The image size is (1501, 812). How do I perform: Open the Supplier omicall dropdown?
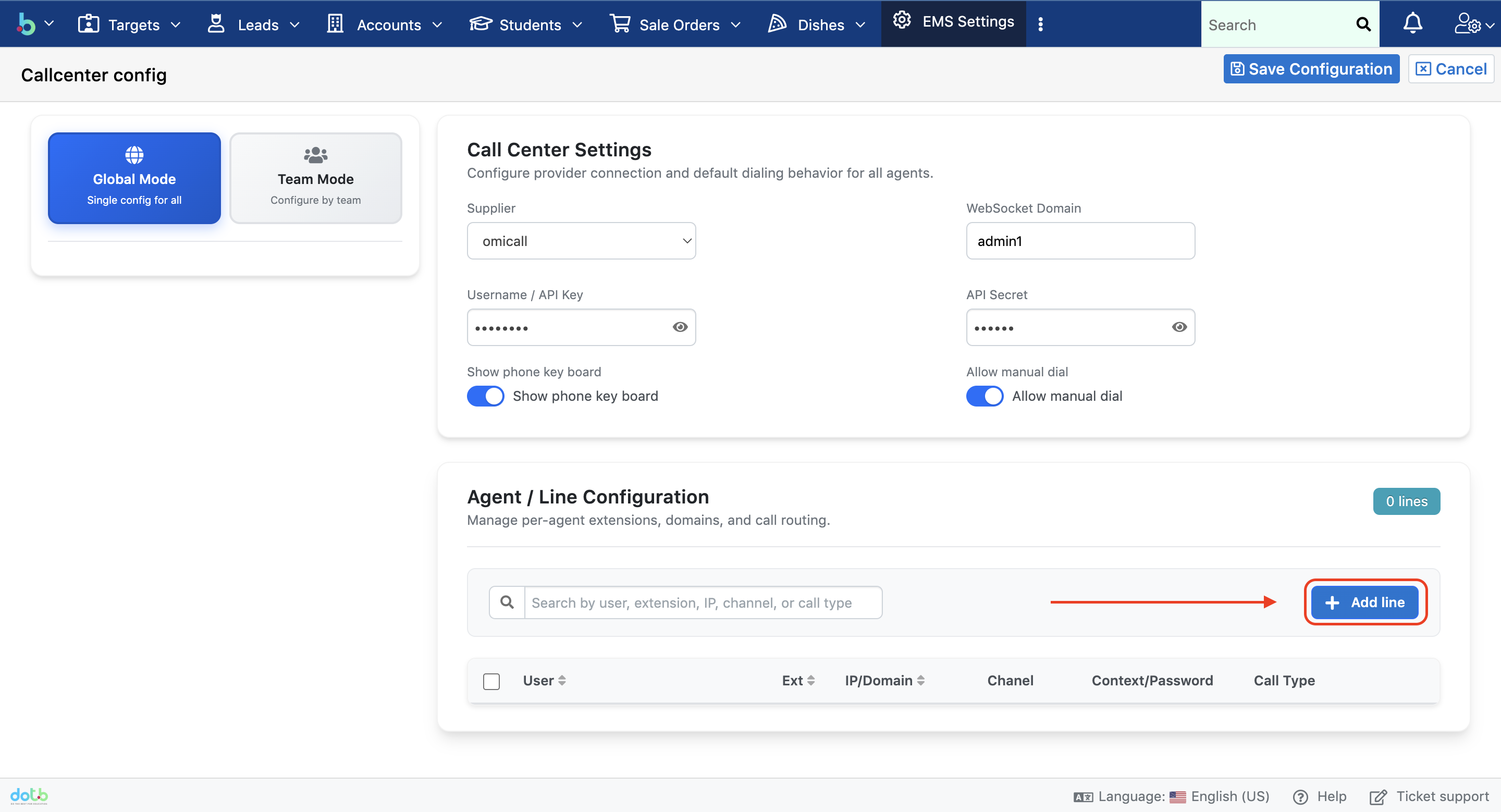[x=581, y=241]
